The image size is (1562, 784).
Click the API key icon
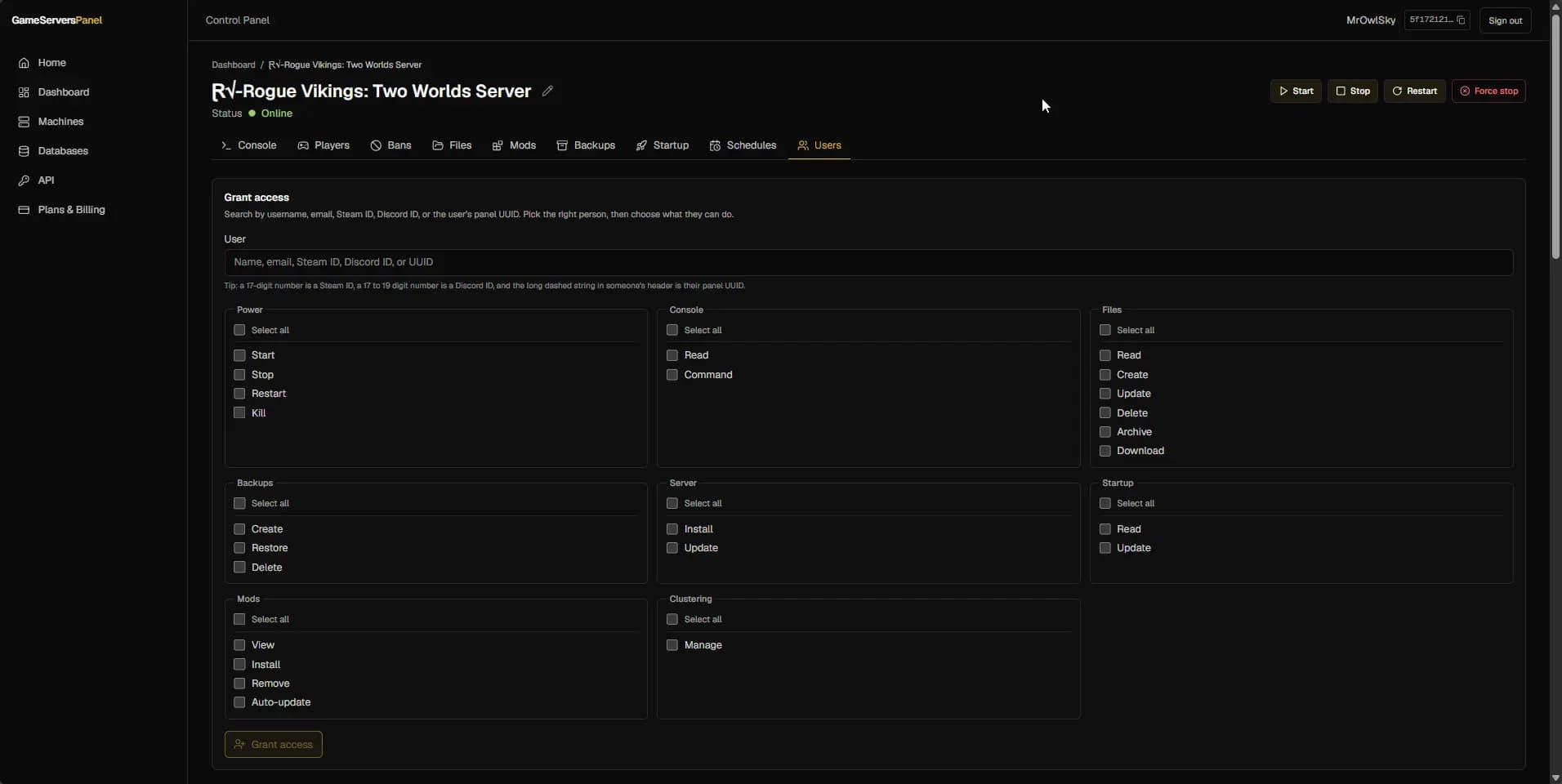point(24,180)
